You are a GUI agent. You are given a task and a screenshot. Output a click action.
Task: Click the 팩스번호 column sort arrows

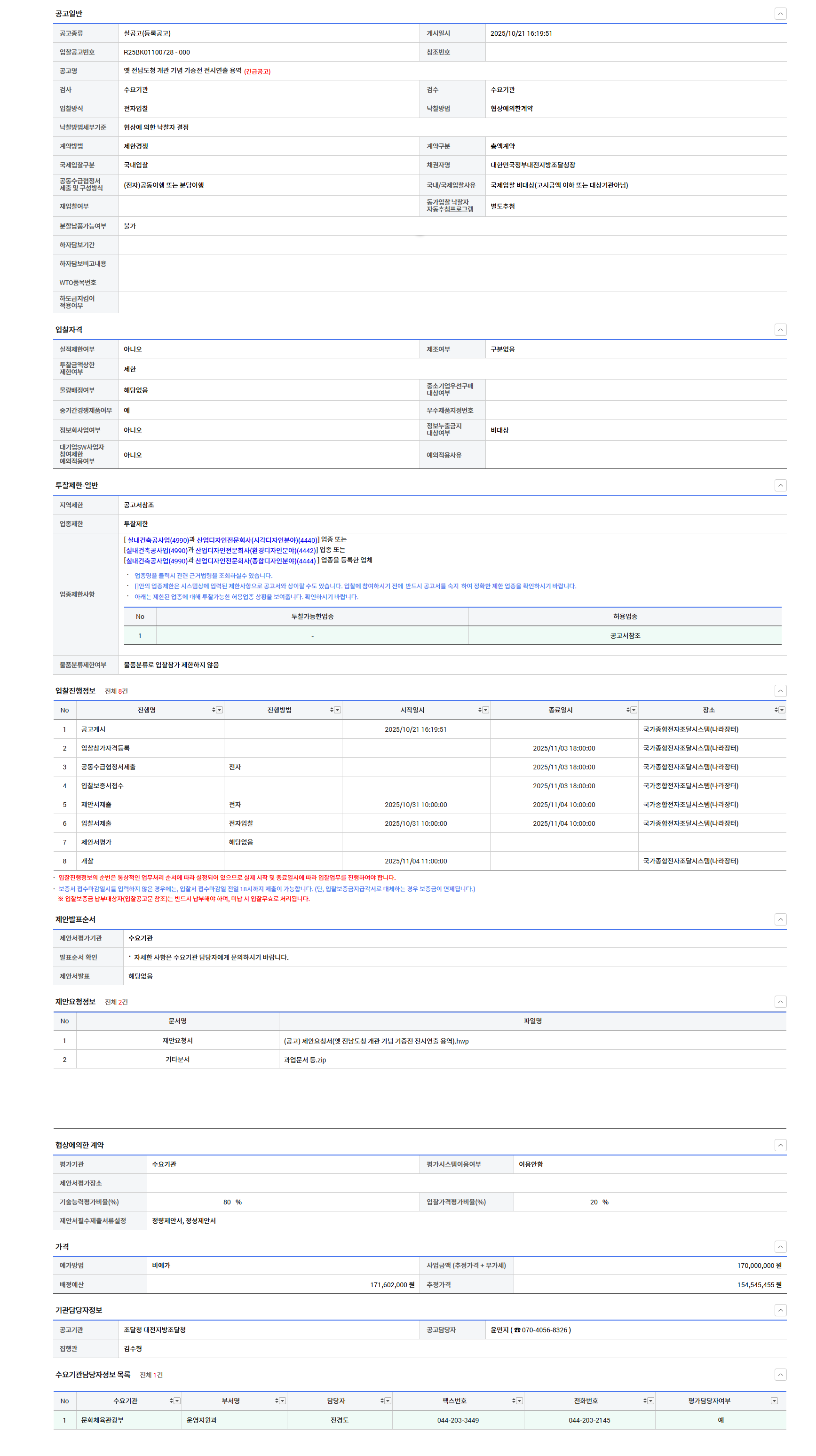(x=514, y=1401)
